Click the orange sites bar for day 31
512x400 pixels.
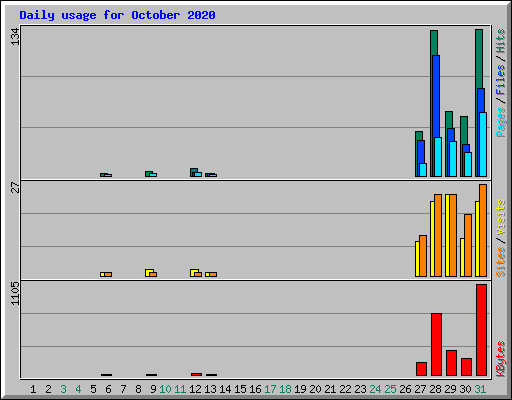pyautogui.click(x=483, y=230)
